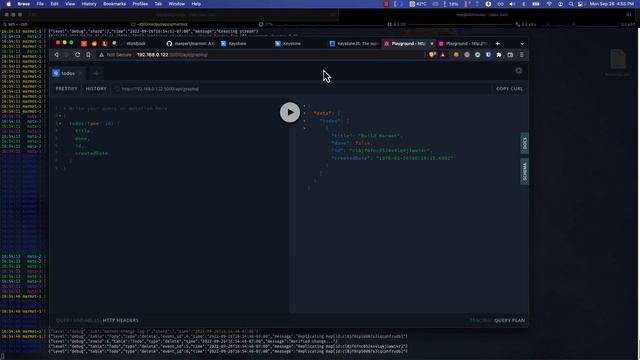
Task: Click the Not Secure warning icon
Action: [102, 55]
